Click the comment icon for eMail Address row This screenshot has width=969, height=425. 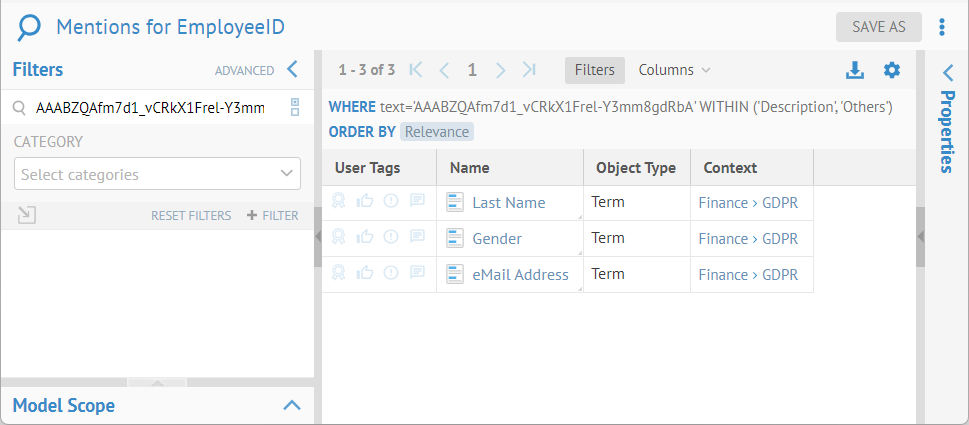click(417, 272)
